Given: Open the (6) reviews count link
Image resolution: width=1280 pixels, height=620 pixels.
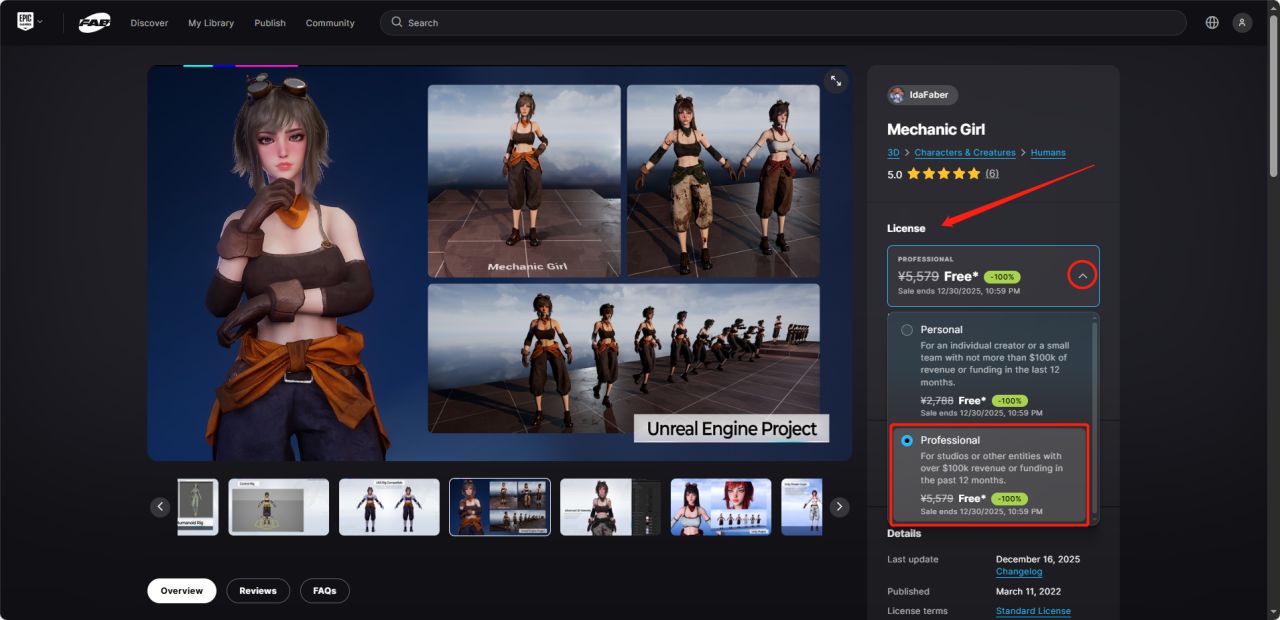Looking at the screenshot, I should pyautogui.click(x=992, y=174).
